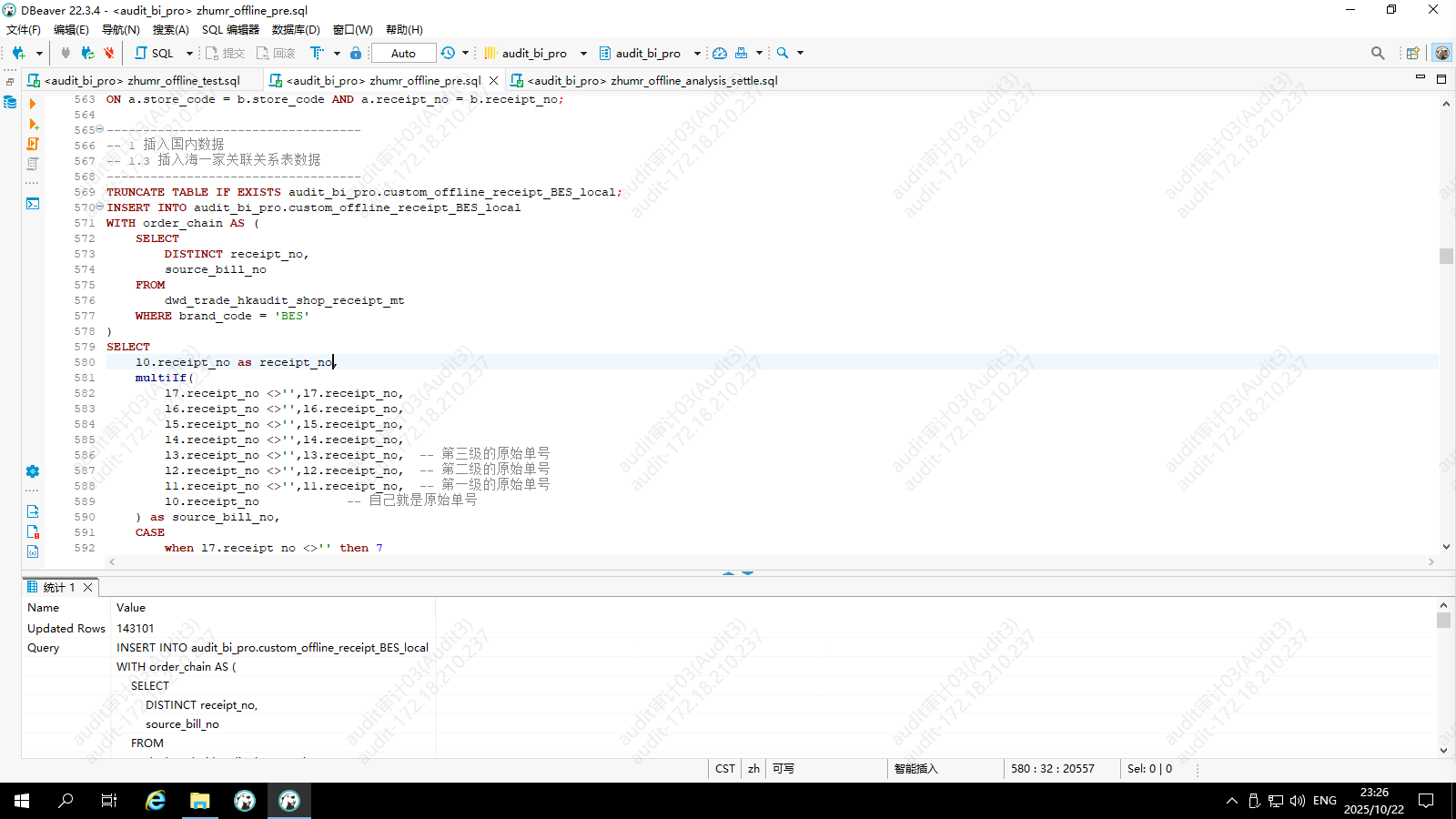Click the disconnect red plug icon

(x=109, y=53)
